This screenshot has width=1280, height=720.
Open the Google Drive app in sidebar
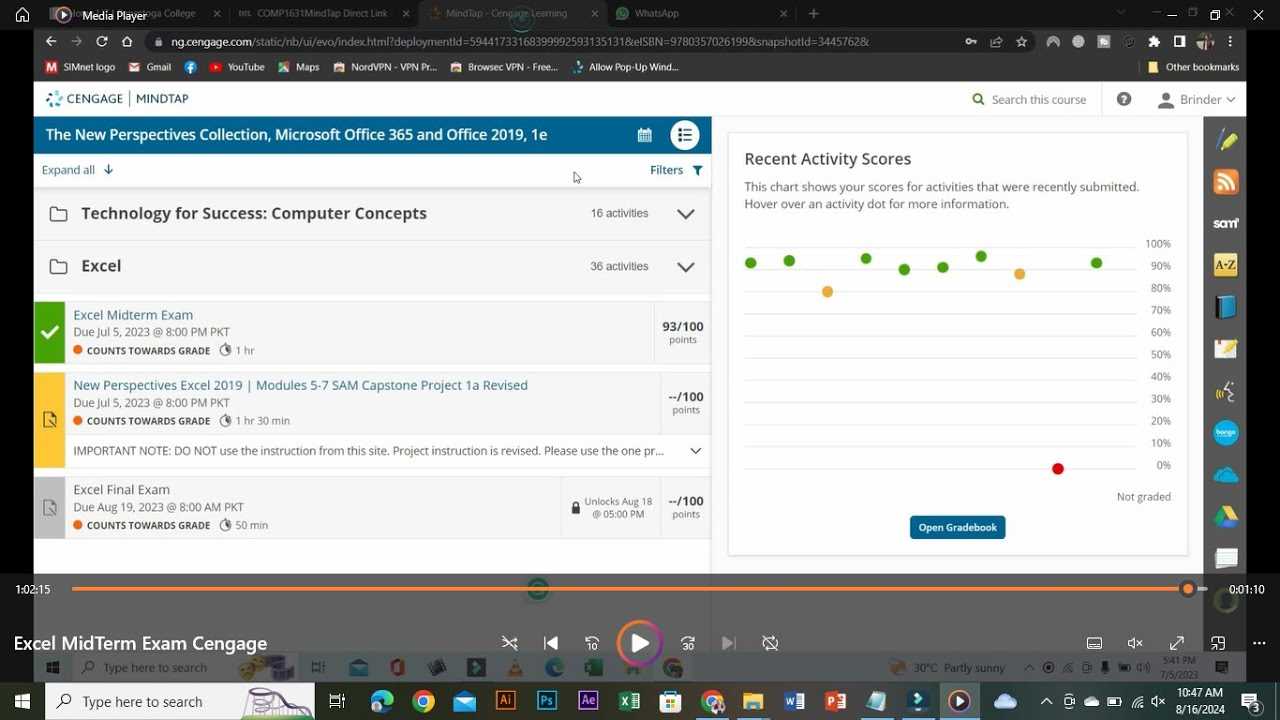click(1226, 517)
